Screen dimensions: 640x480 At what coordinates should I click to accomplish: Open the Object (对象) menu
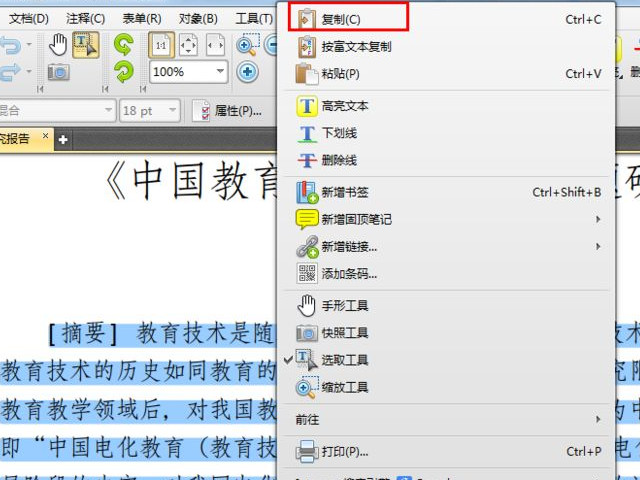tap(198, 19)
